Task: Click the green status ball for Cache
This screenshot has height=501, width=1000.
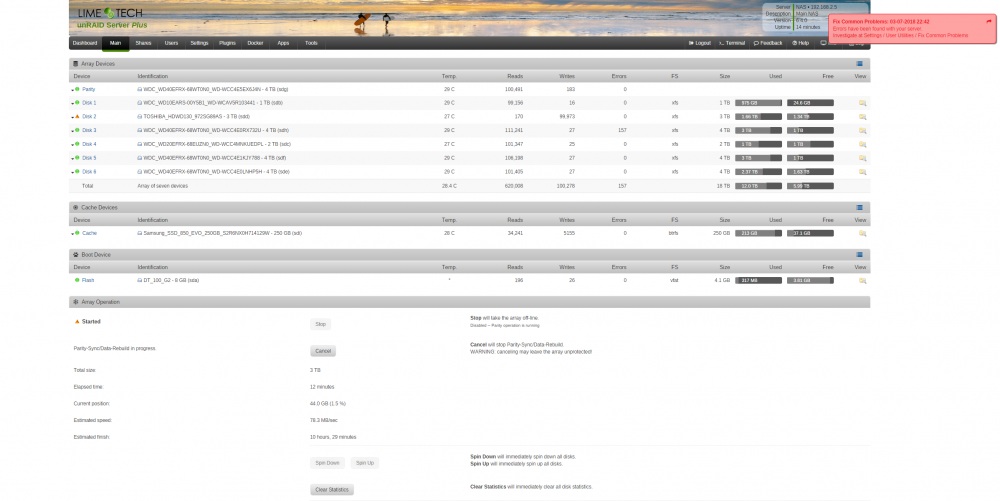Action: pos(77,233)
